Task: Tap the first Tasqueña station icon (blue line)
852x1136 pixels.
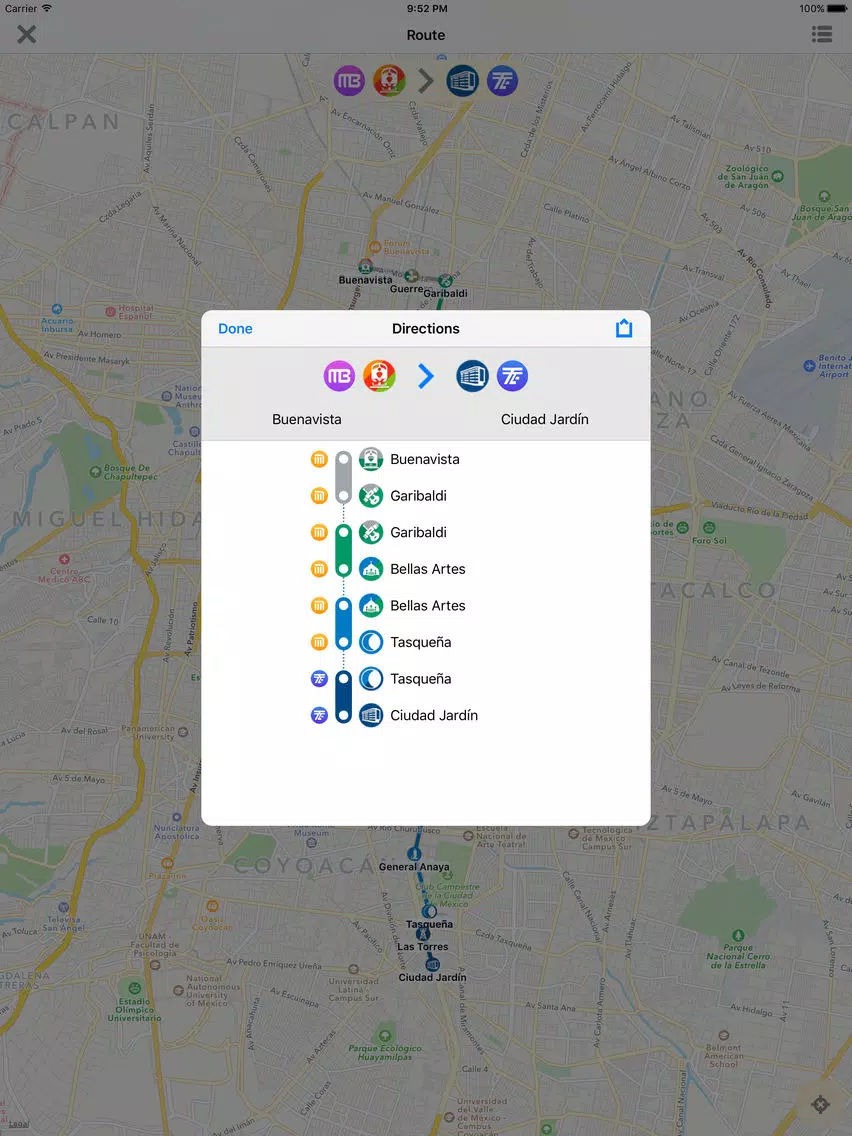Action: [371, 642]
